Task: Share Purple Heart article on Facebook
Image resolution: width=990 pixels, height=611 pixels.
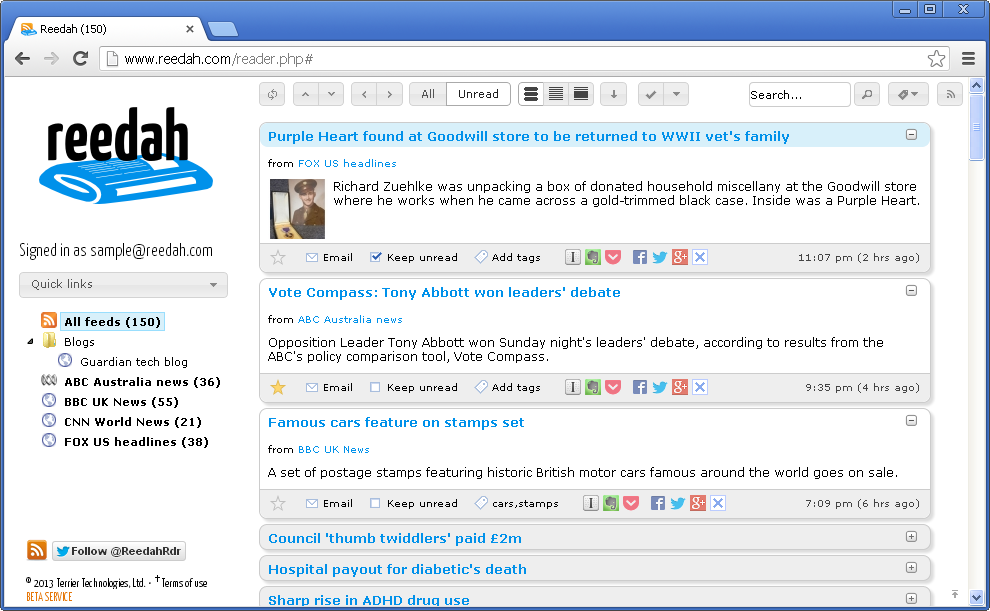Action: [x=640, y=257]
